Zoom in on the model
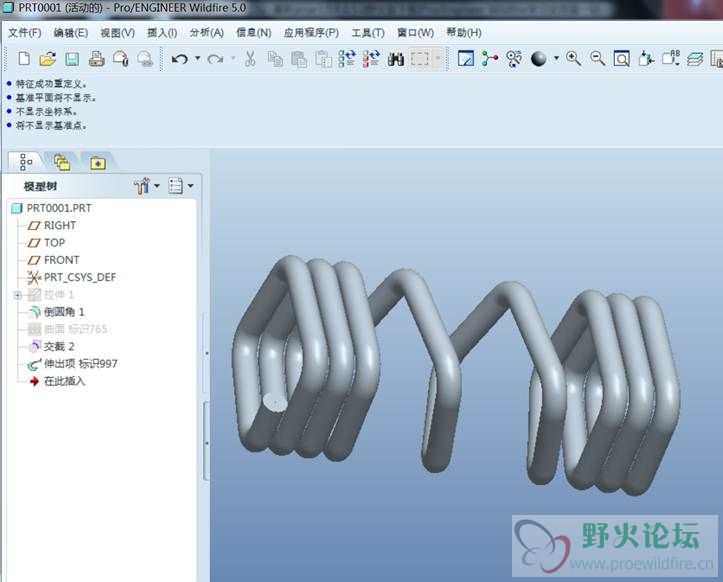The width and height of the screenshot is (723, 582). click(573, 59)
